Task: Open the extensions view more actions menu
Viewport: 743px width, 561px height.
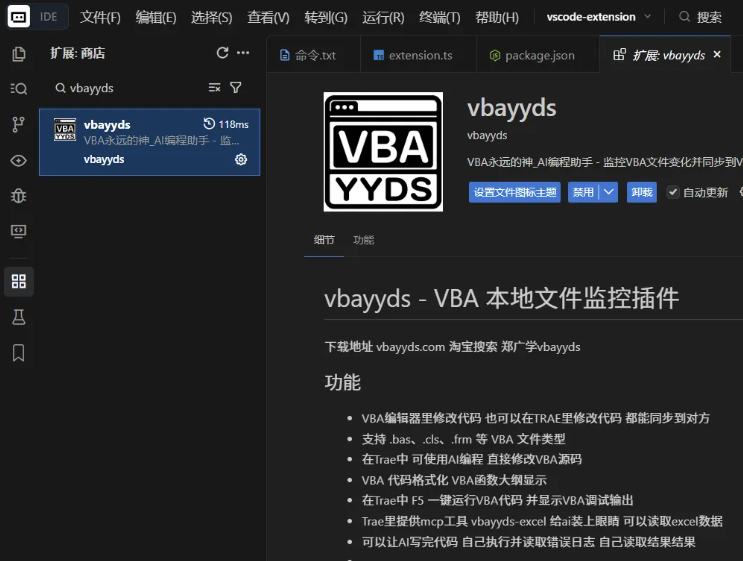Action: click(243, 53)
